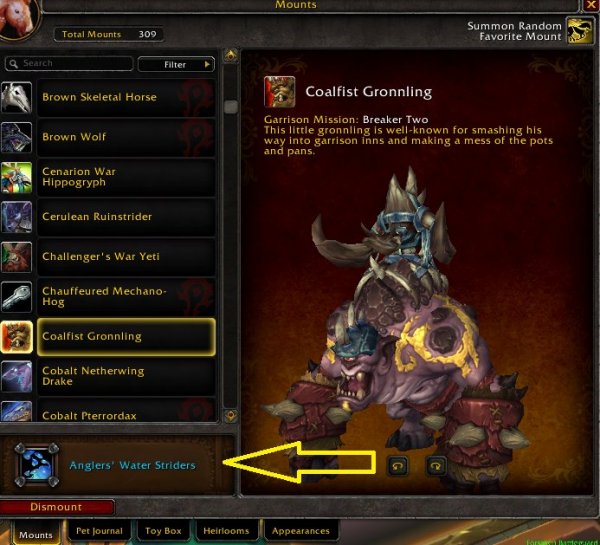600x545 pixels.
Task: Click the mount Search field
Action: [x=69, y=64]
